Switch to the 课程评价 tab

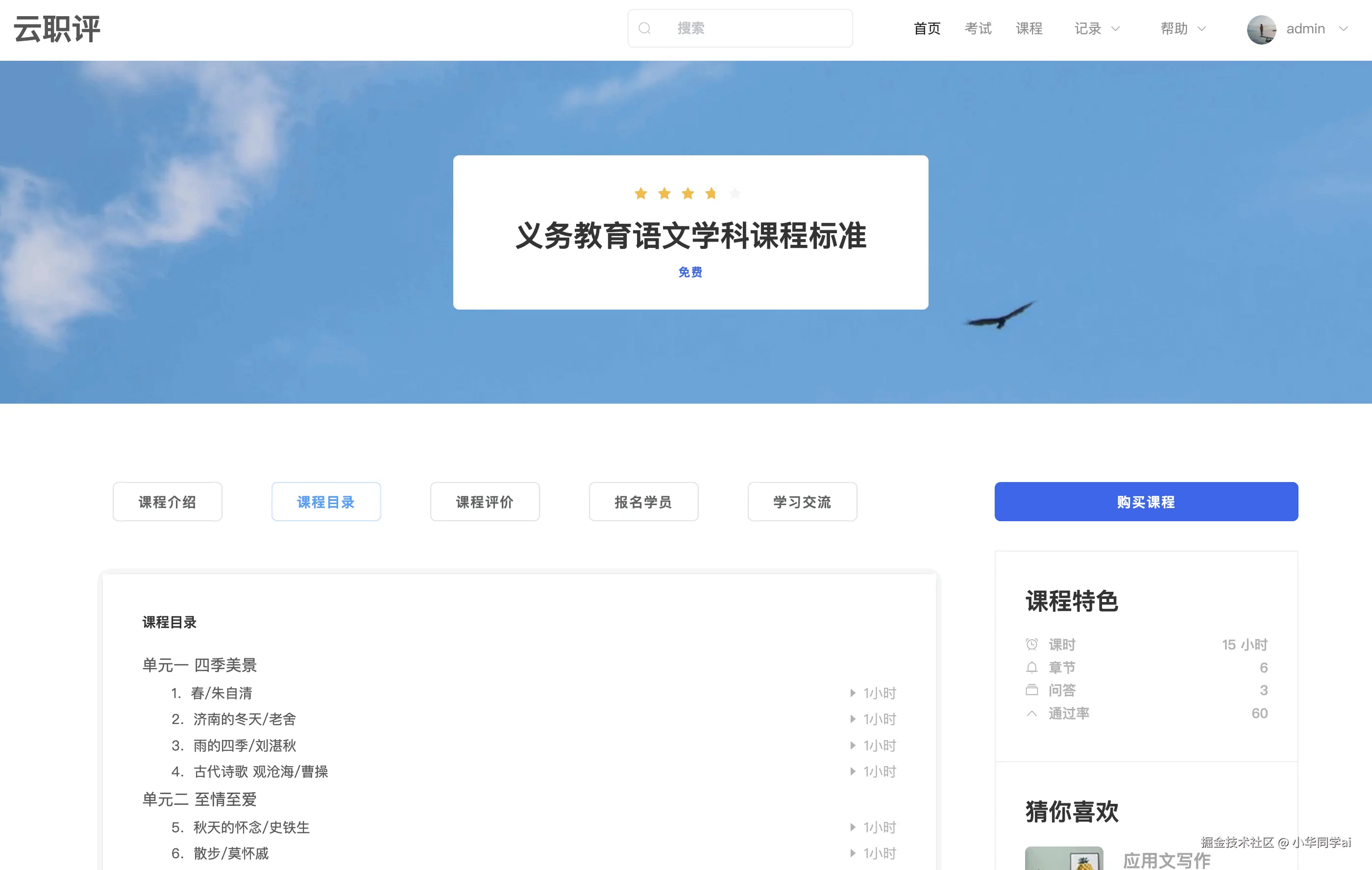click(484, 502)
